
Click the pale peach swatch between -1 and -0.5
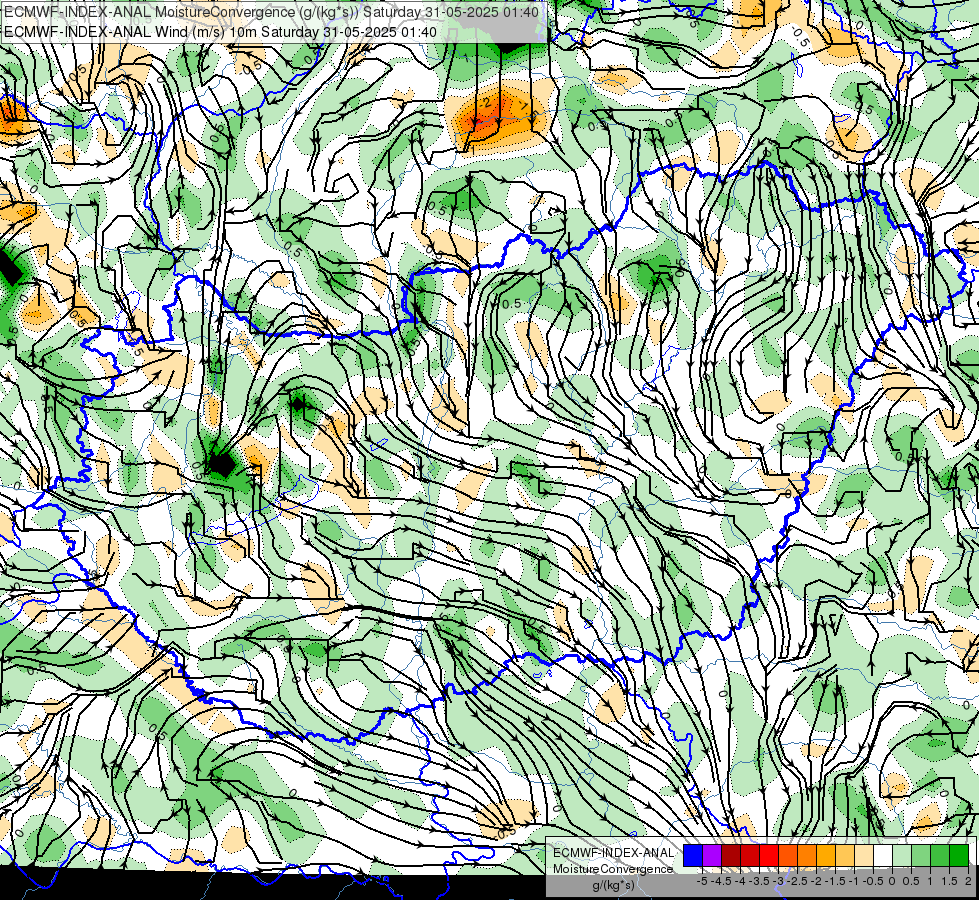pos(864,855)
